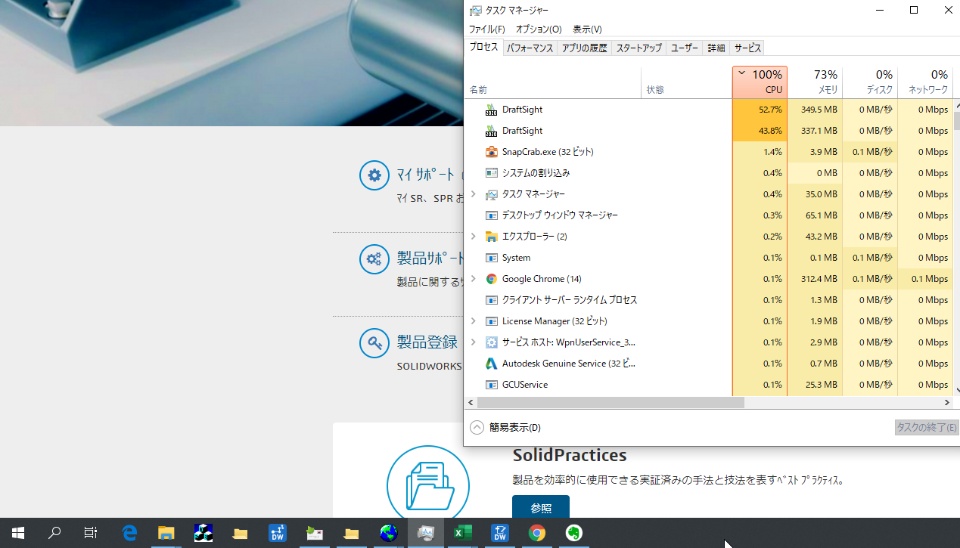
Task: Open Microsoft Edge from the taskbar
Action: click(x=129, y=533)
